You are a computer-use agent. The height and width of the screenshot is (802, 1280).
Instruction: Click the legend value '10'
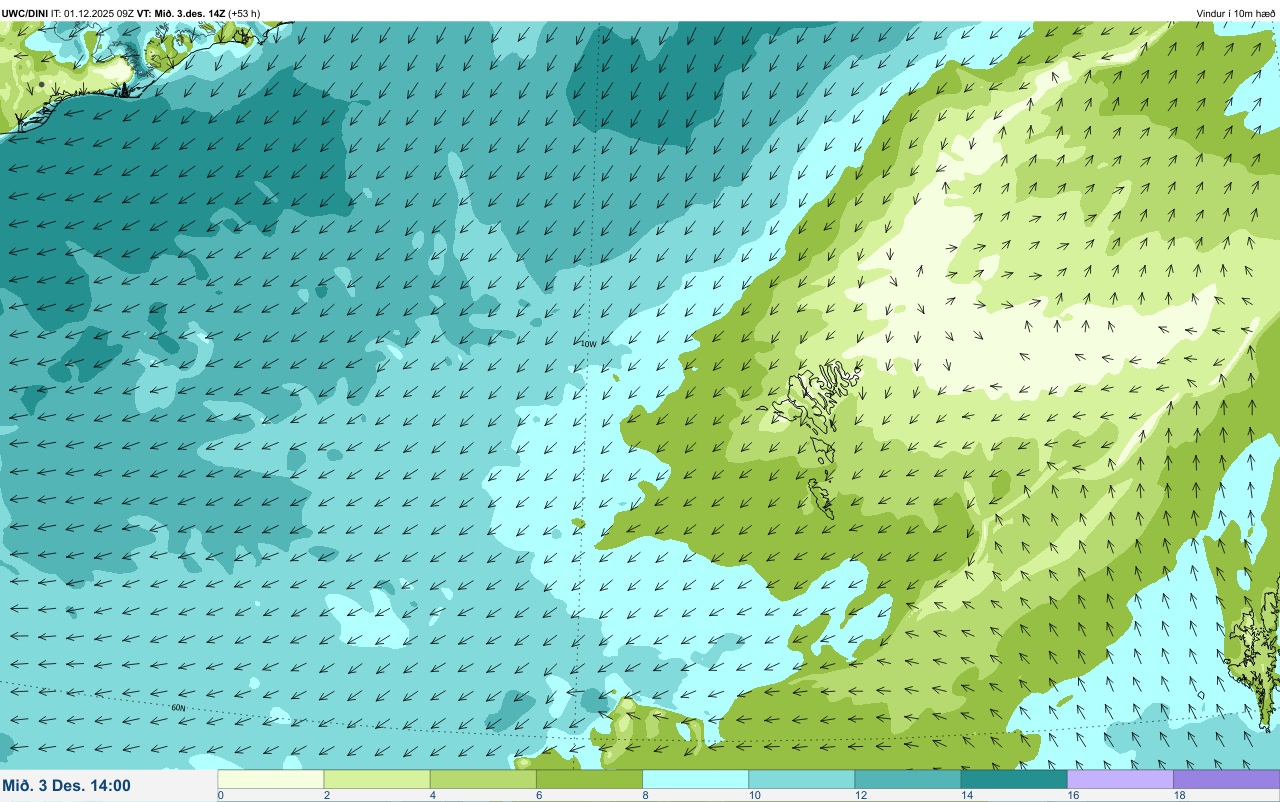[754, 795]
